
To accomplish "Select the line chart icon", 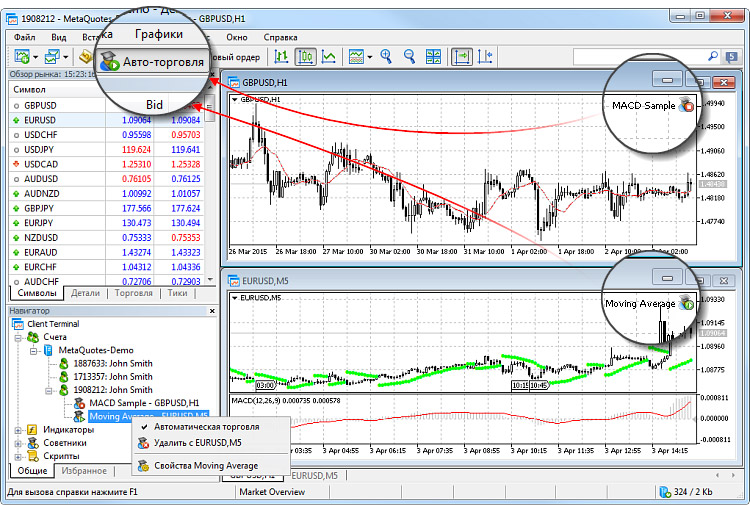I will [329, 57].
